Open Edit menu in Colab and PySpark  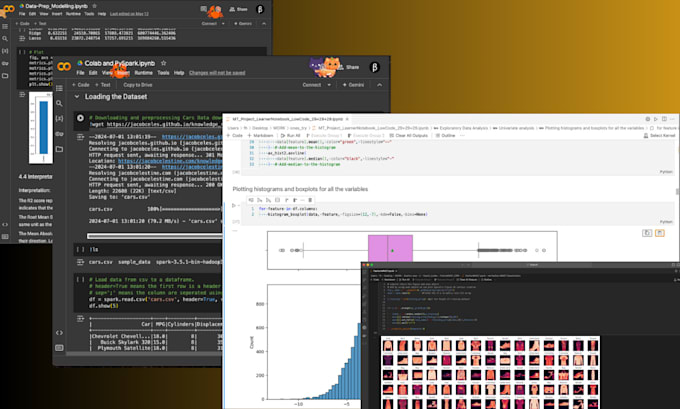tap(93, 73)
